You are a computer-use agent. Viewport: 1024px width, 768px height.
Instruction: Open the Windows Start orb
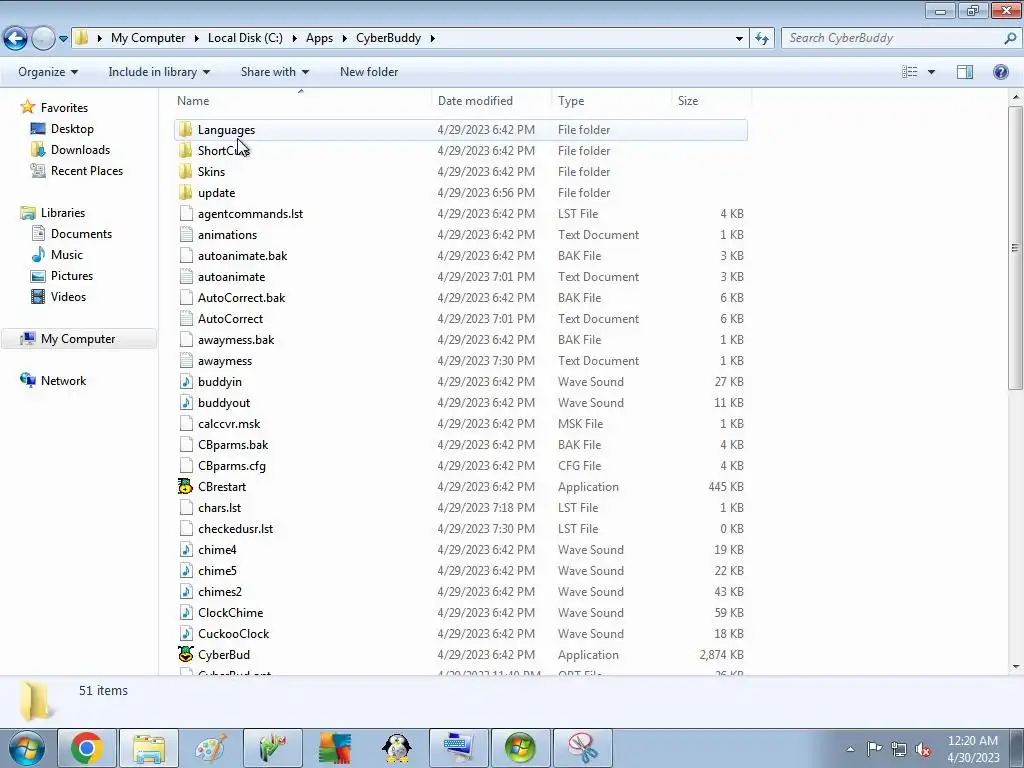click(x=27, y=748)
